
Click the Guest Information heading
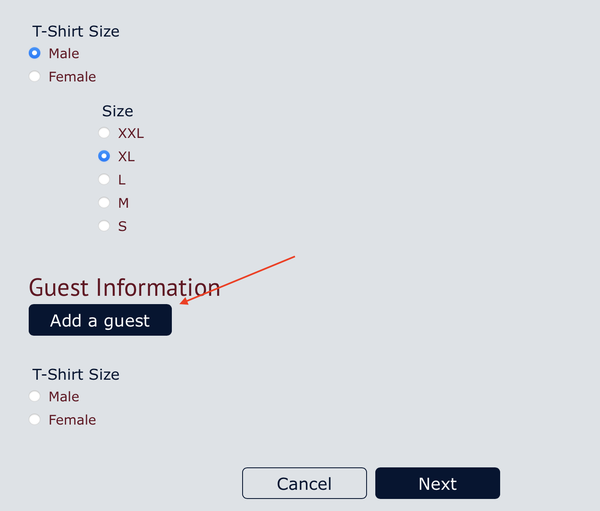[124, 288]
